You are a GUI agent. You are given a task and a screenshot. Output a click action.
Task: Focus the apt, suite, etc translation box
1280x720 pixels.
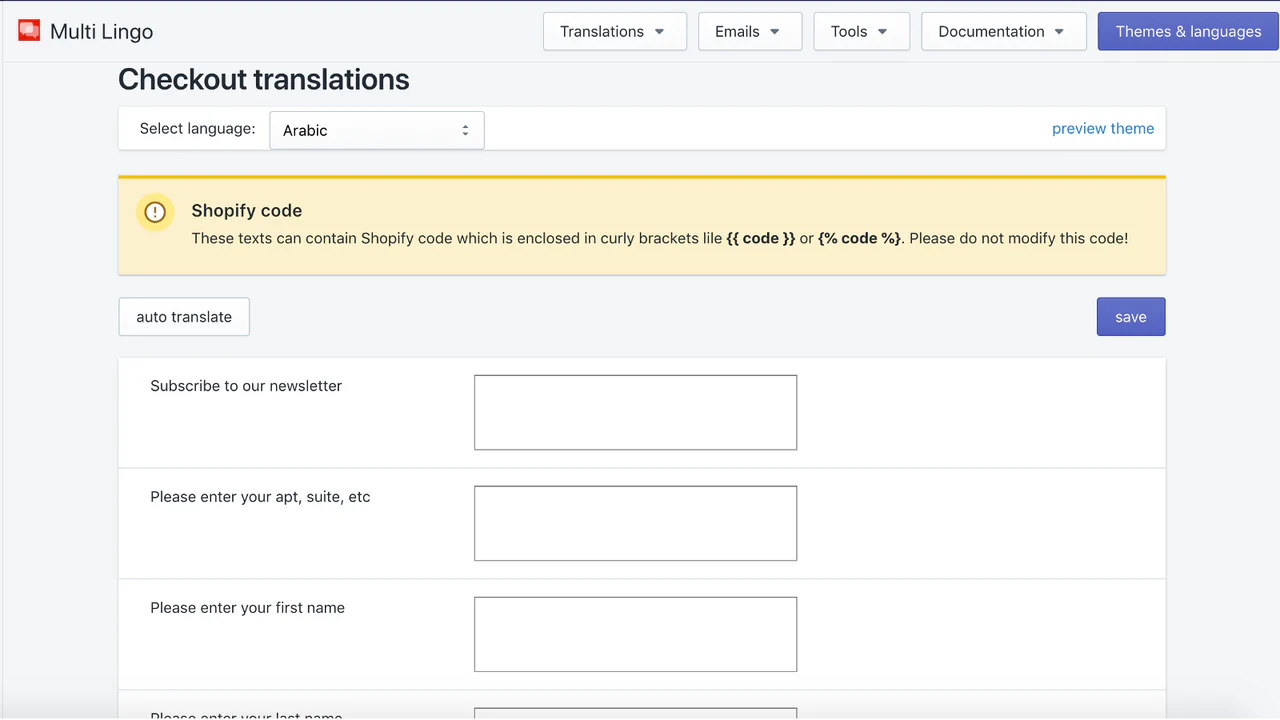635,523
